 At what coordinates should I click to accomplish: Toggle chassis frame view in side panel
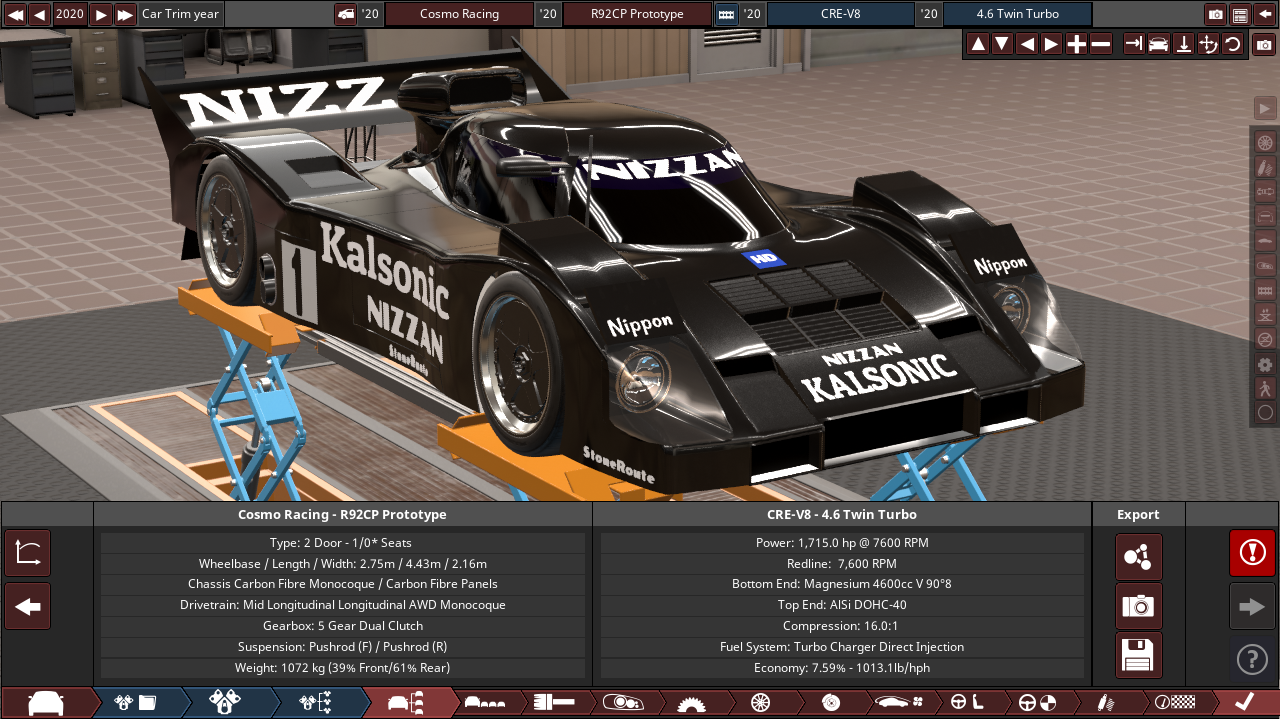point(1265,216)
